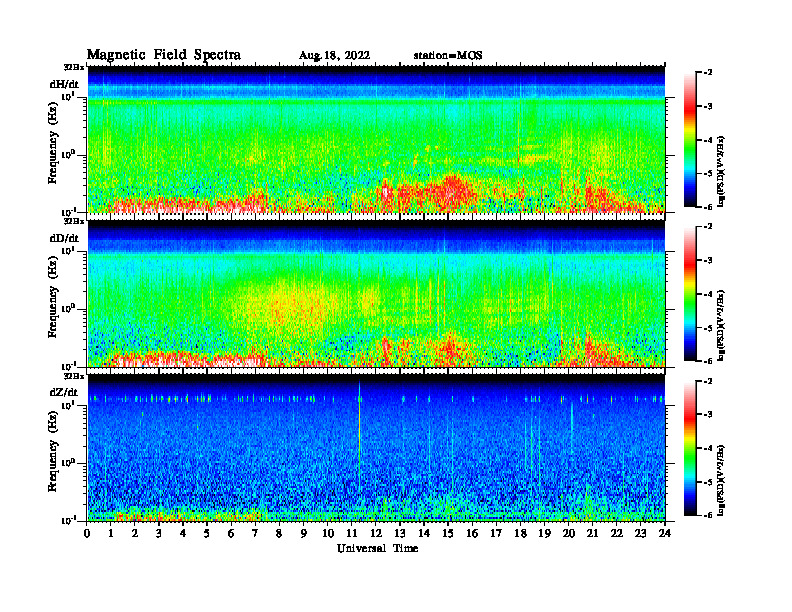792x612 pixels.
Task: Click time axis tick label "2"
Action: pos(135,534)
